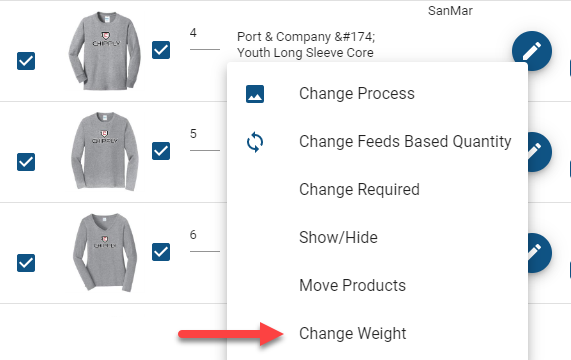The width and height of the screenshot is (571, 360).
Task: Open the V-neck long sleeve shirt thumbnail
Action: (105, 253)
